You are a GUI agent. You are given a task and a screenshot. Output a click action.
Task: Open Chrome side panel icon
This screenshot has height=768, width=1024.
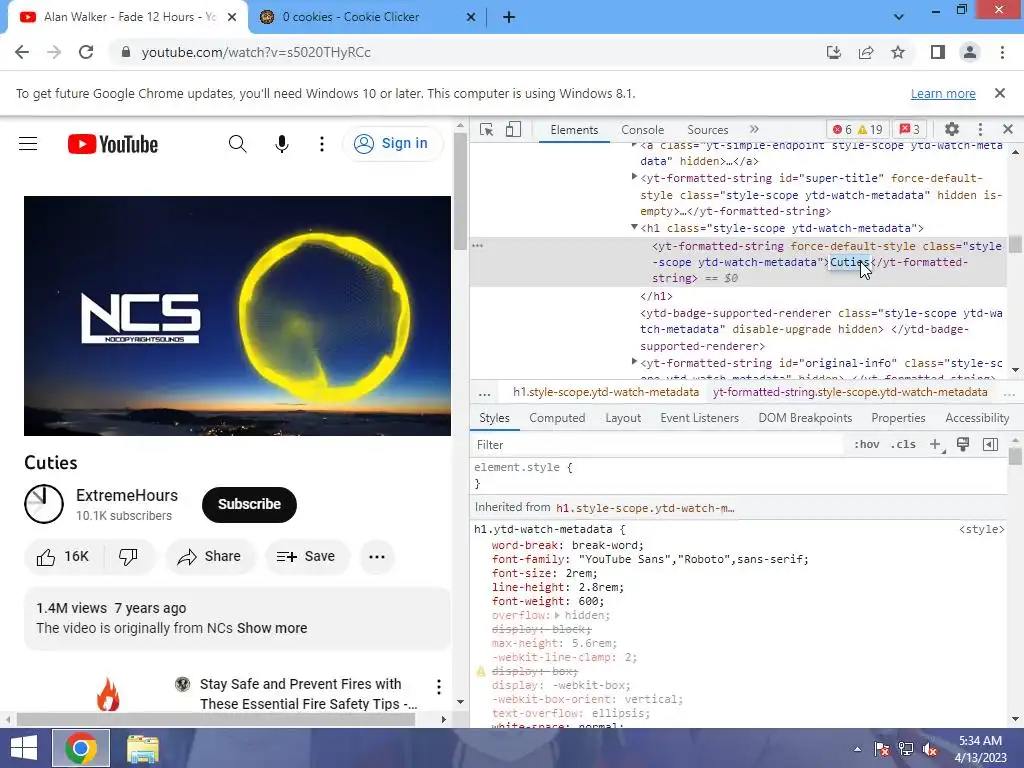pyautogui.click(x=938, y=52)
